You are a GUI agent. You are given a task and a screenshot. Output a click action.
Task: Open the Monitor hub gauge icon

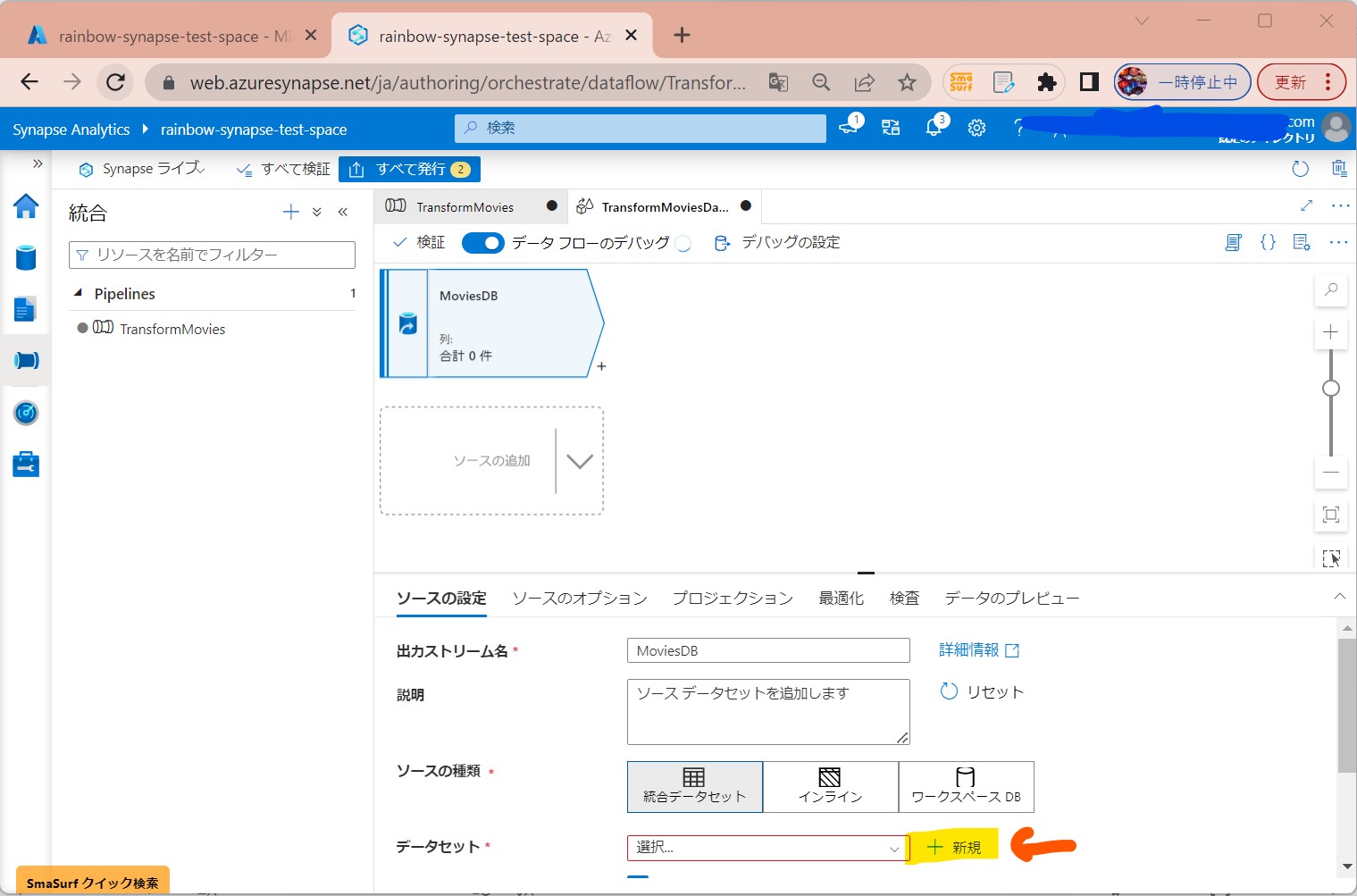click(26, 413)
